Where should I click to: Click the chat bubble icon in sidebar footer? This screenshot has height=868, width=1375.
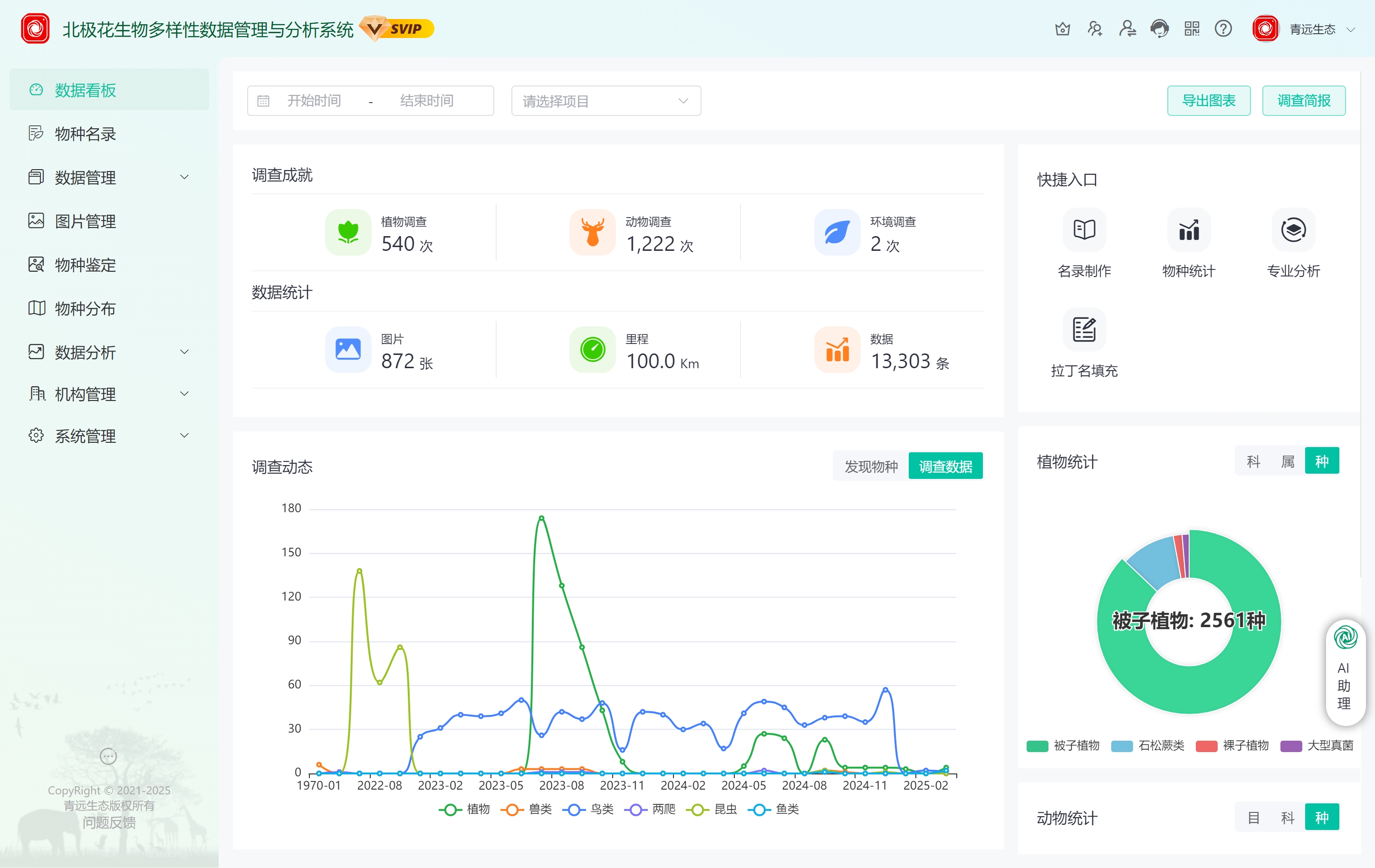coord(108,757)
